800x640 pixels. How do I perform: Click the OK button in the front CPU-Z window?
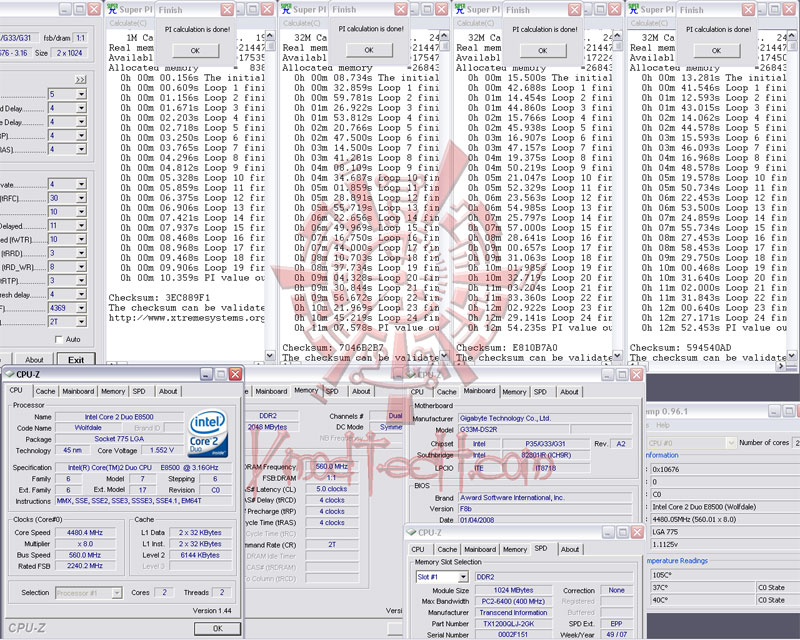click(217, 628)
